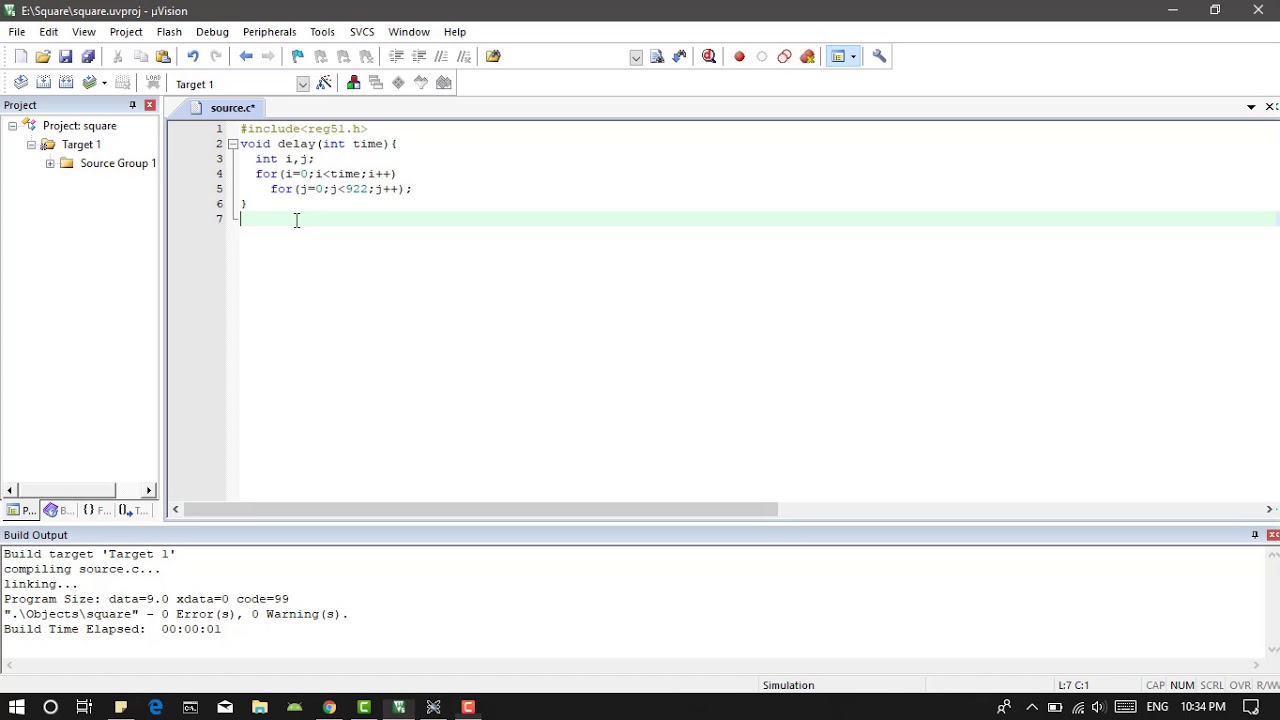Open the Configuration wrench

pyautogui.click(x=879, y=57)
